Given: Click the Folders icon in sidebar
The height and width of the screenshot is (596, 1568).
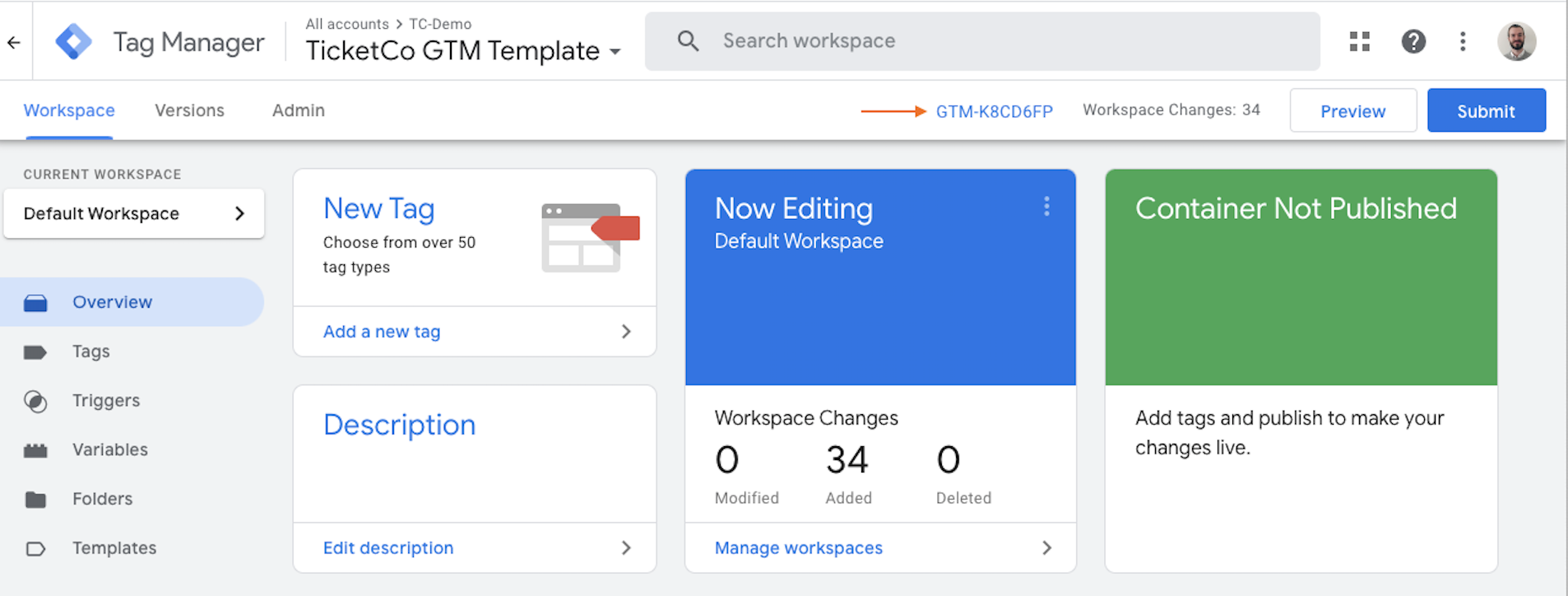Looking at the screenshot, I should click(35, 500).
